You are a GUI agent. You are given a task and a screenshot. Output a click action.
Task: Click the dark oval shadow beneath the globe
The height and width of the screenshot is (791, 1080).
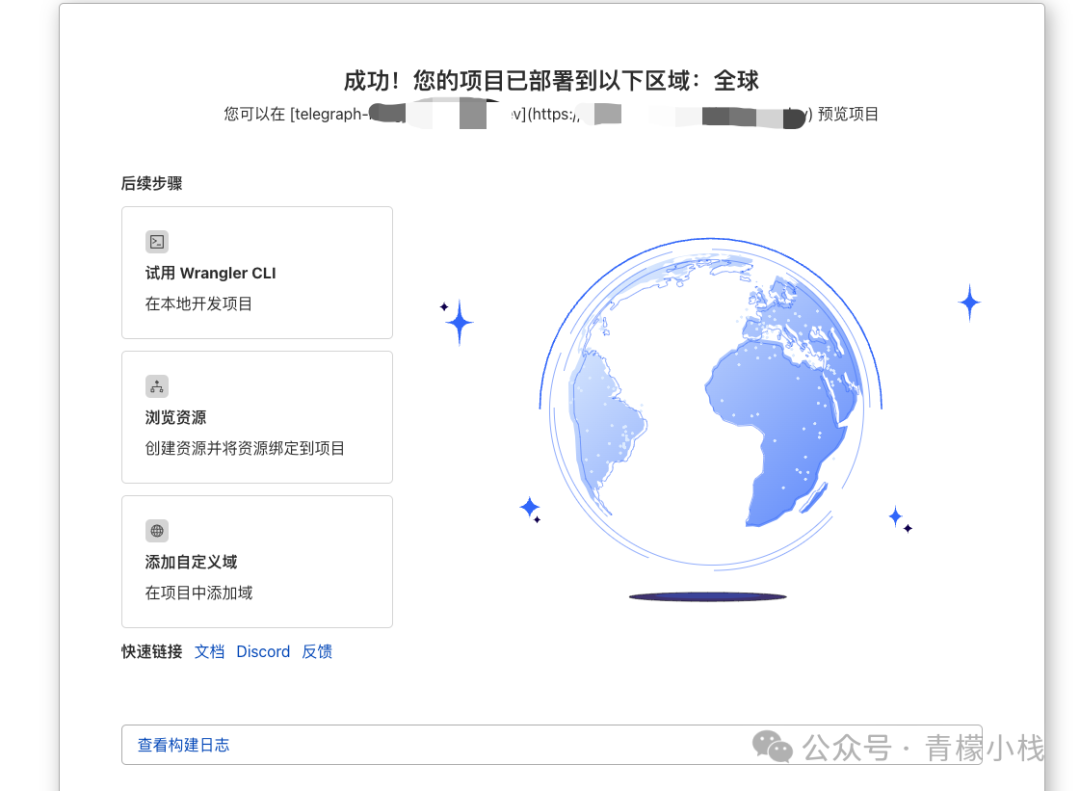tap(707, 597)
